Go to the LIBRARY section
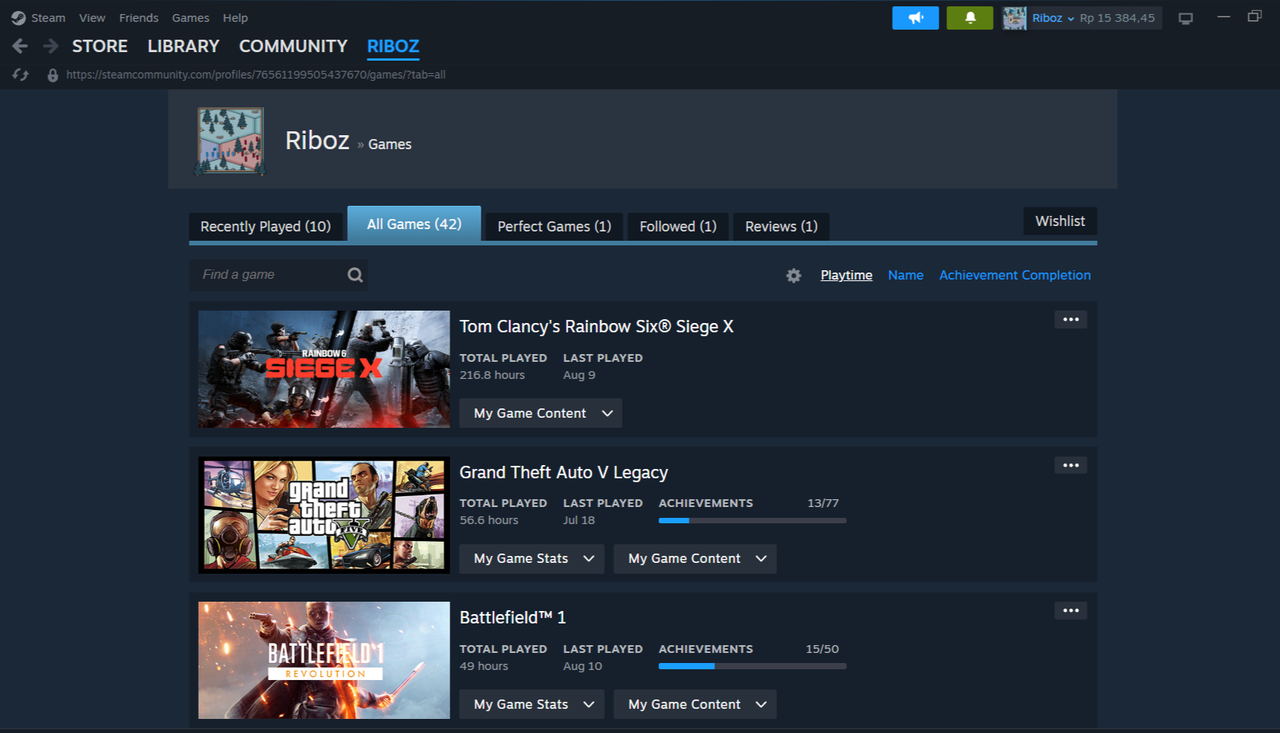This screenshot has height=733, width=1280. tap(183, 46)
